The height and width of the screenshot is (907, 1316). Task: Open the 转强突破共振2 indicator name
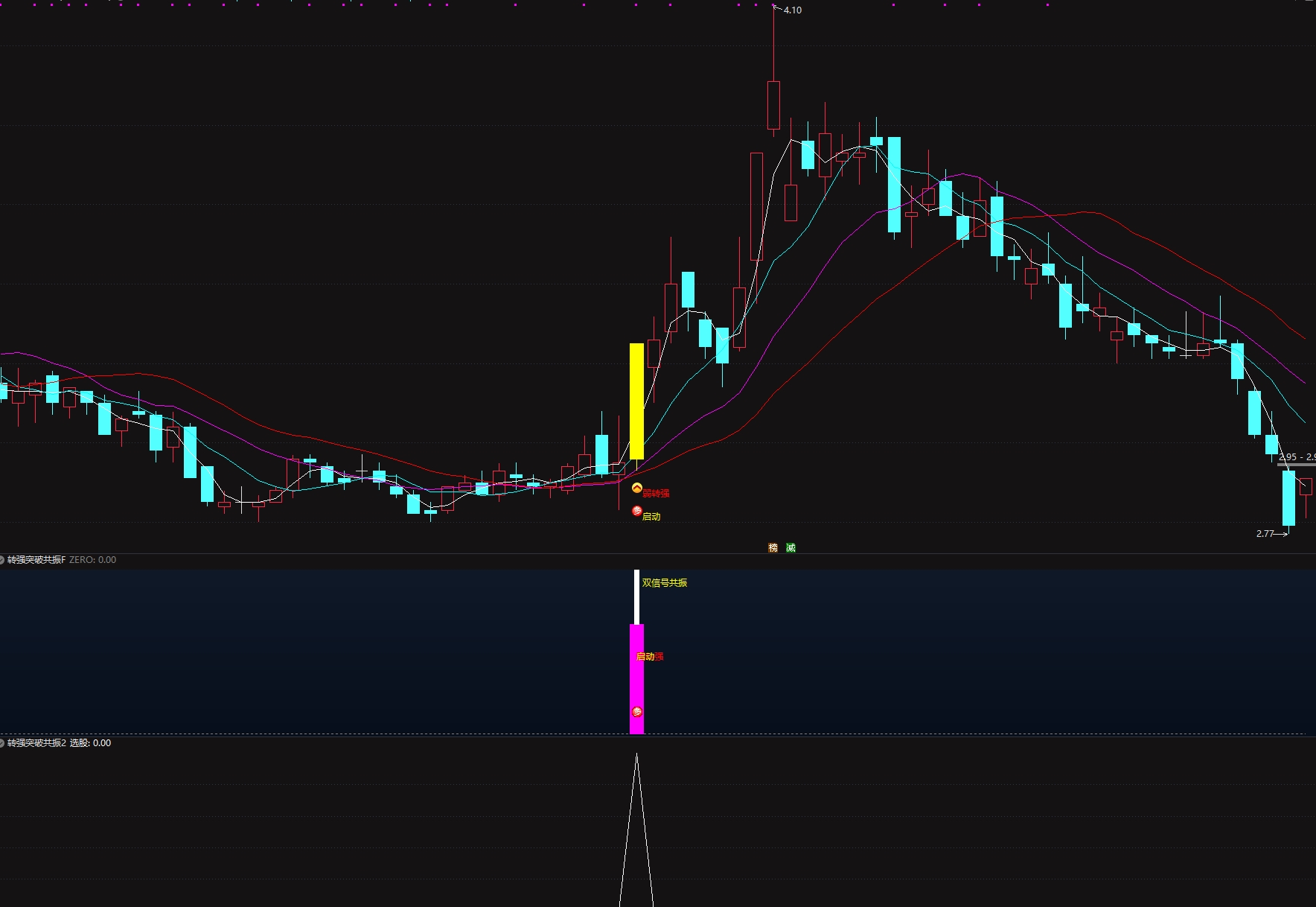point(36,743)
